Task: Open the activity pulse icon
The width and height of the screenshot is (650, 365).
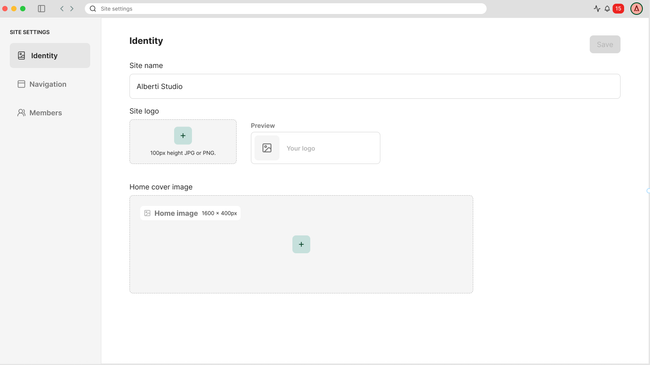Action: point(597,8)
